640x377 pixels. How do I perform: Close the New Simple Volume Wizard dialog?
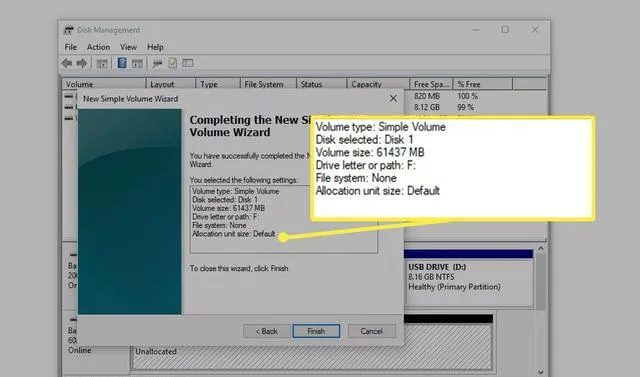pyautogui.click(x=393, y=99)
